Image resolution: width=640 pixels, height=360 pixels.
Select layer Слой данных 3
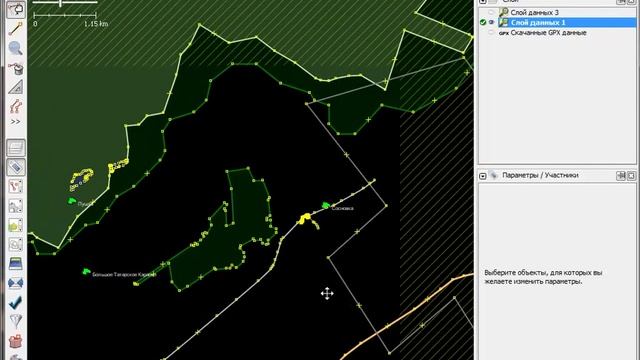click(x=534, y=13)
